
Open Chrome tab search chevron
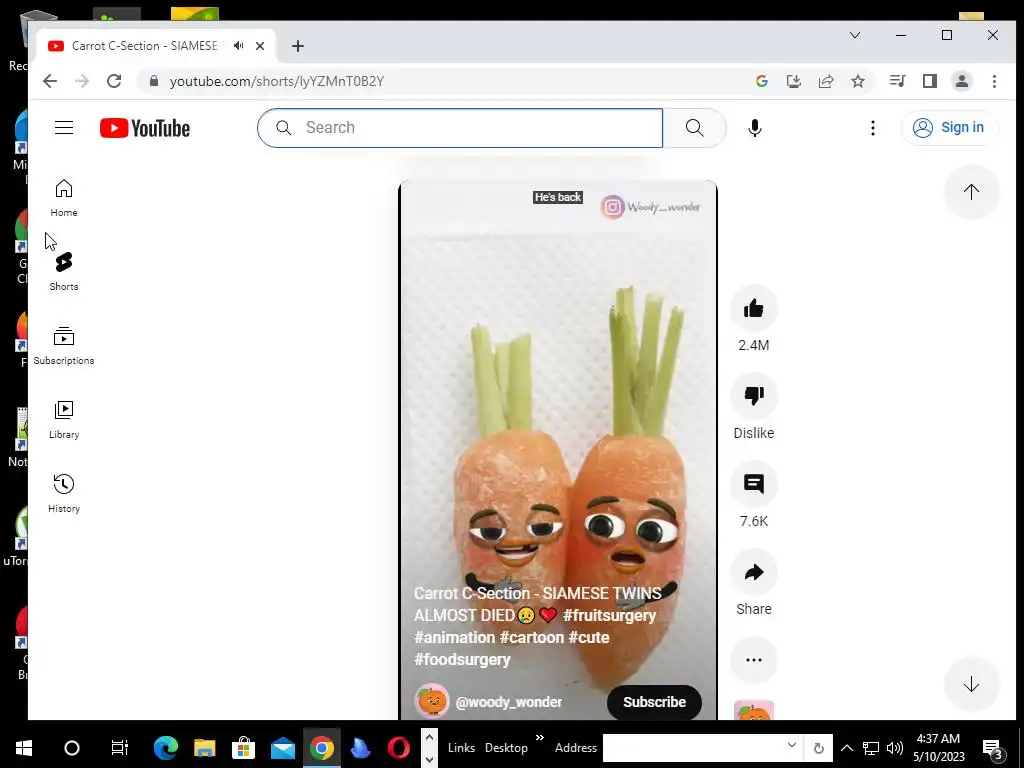tap(855, 35)
